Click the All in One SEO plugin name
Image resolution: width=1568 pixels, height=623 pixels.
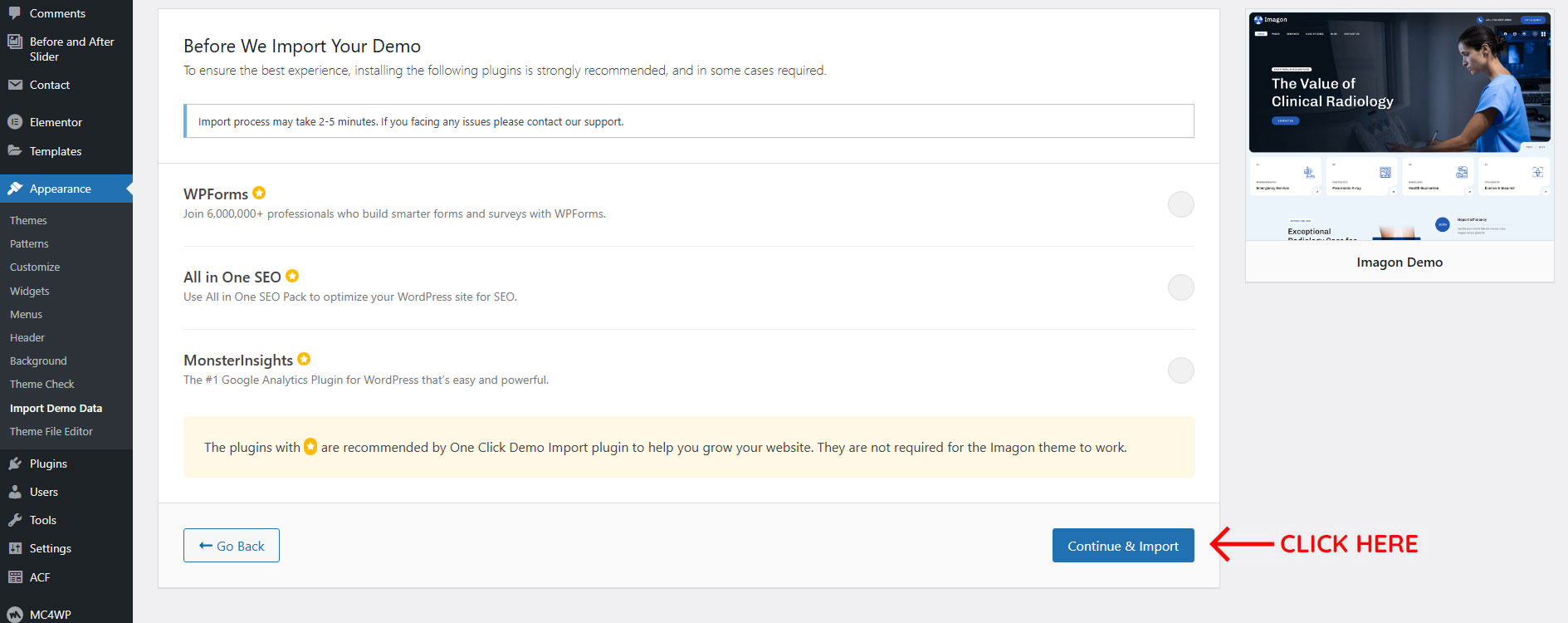click(x=232, y=277)
